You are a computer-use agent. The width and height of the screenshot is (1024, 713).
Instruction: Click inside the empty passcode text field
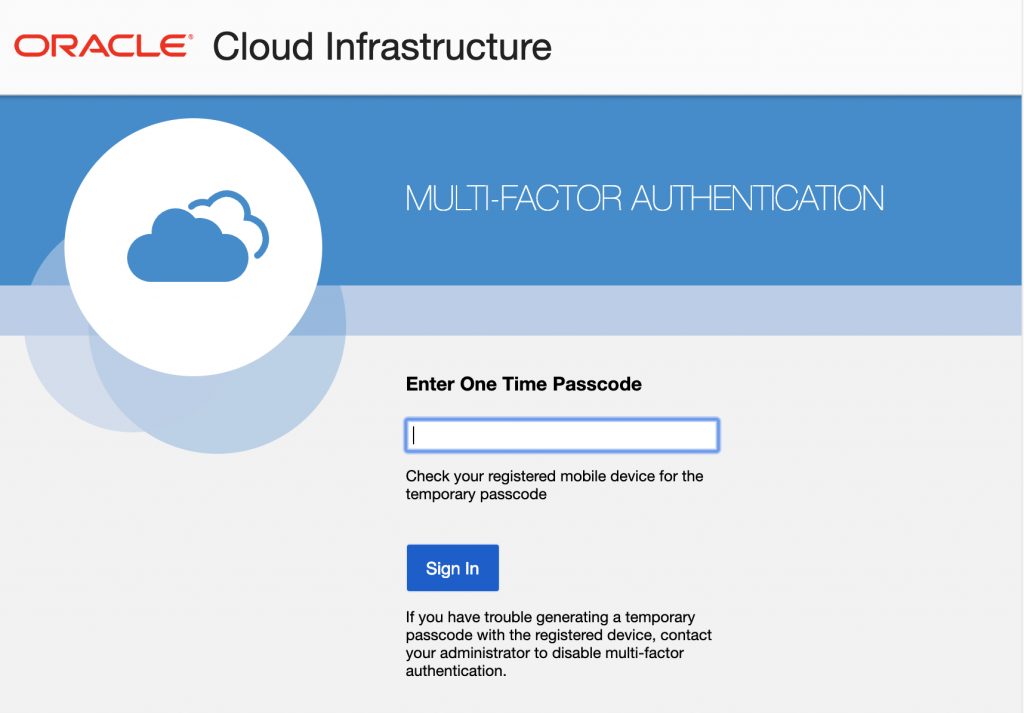(561, 435)
